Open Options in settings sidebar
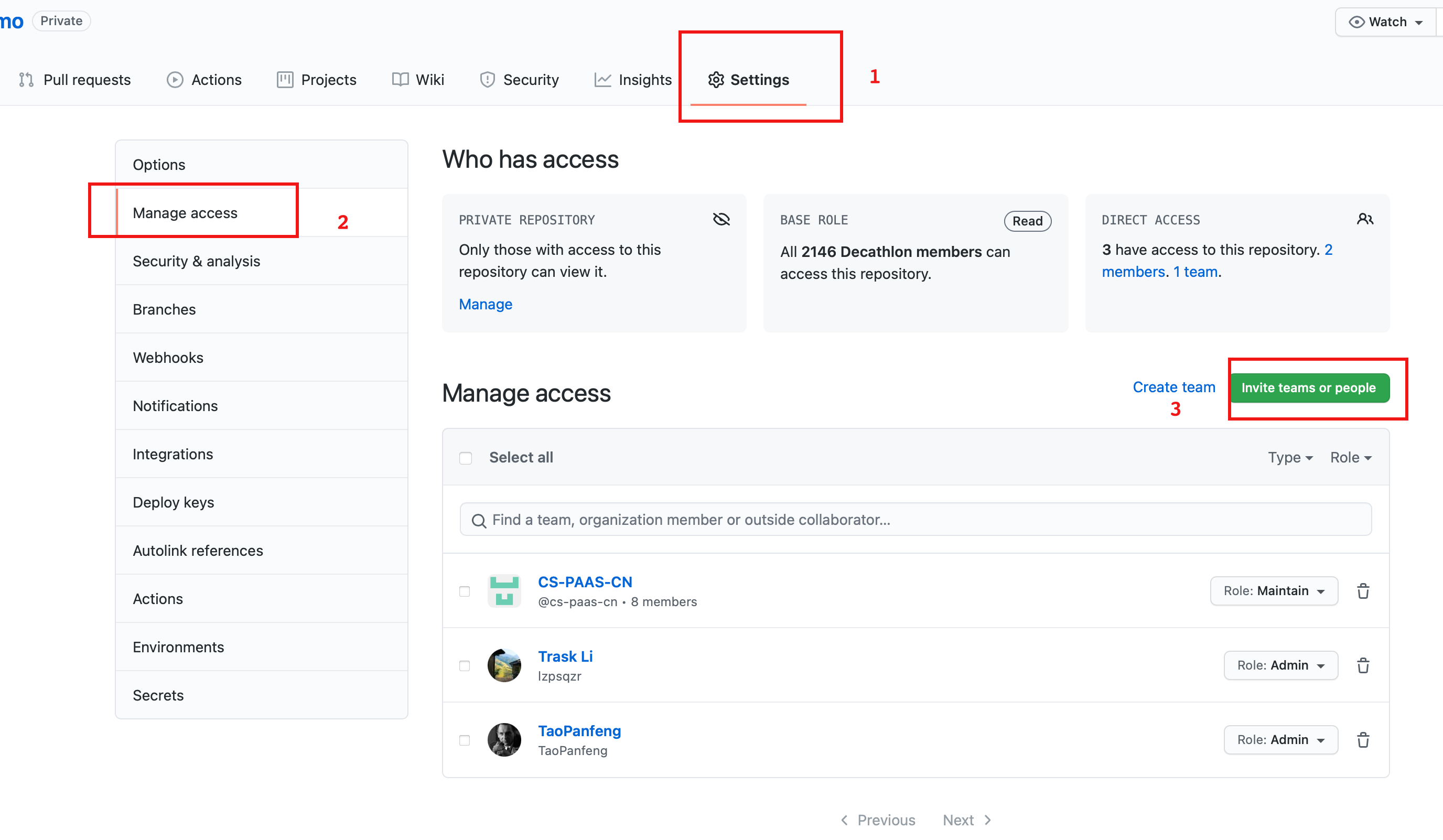This screenshot has height=840, width=1443. tap(262, 165)
